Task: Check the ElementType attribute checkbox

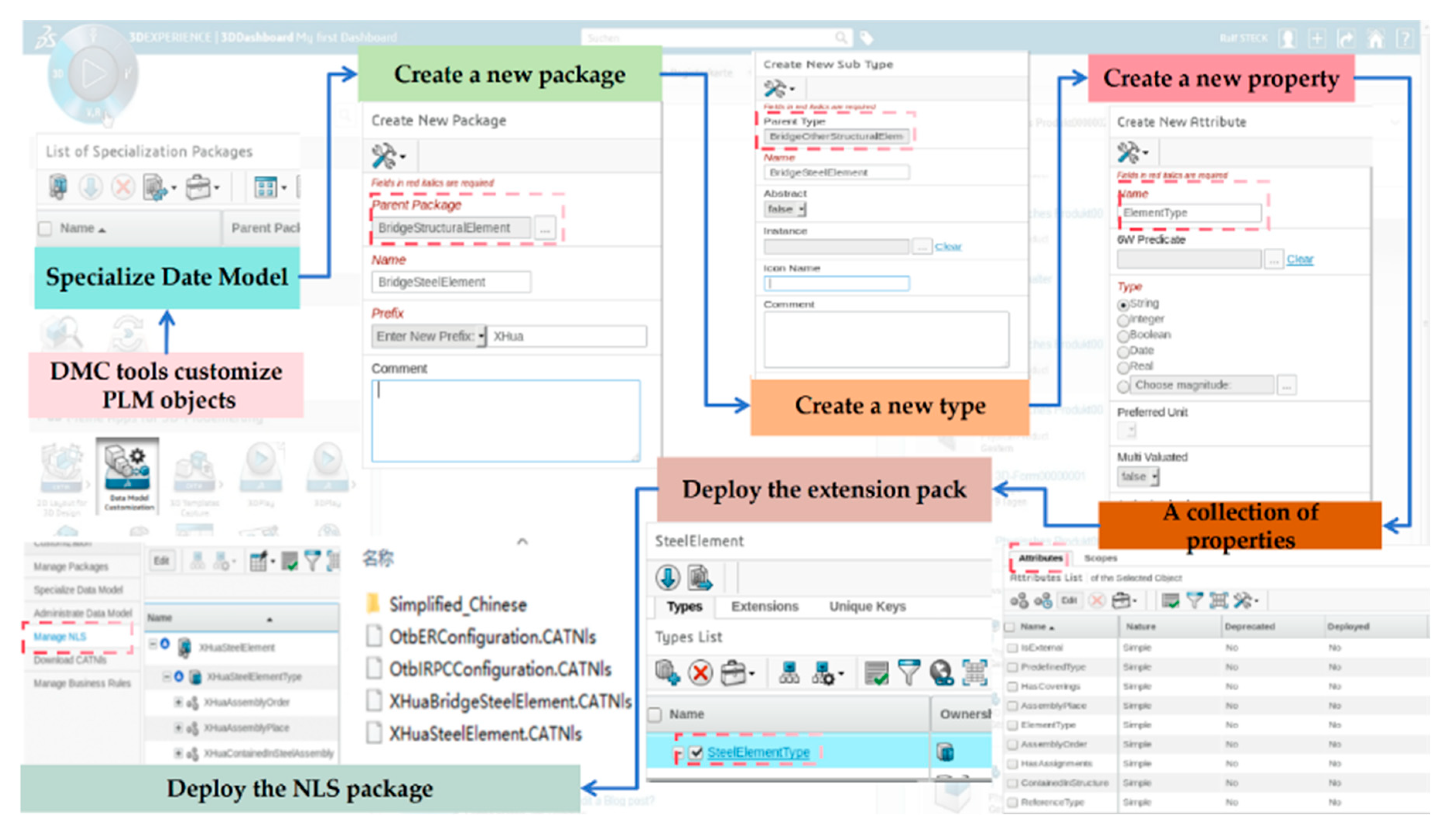Action: click(1012, 725)
